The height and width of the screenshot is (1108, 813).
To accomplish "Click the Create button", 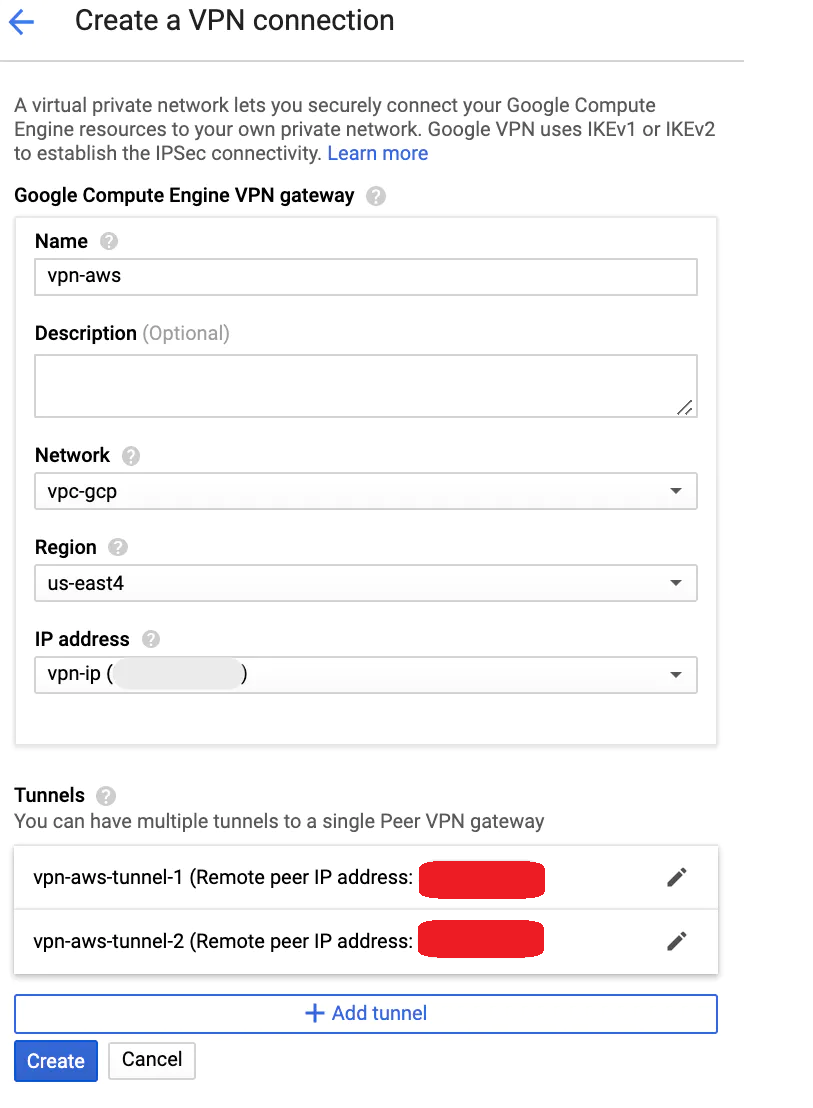I will (55, 1061).
